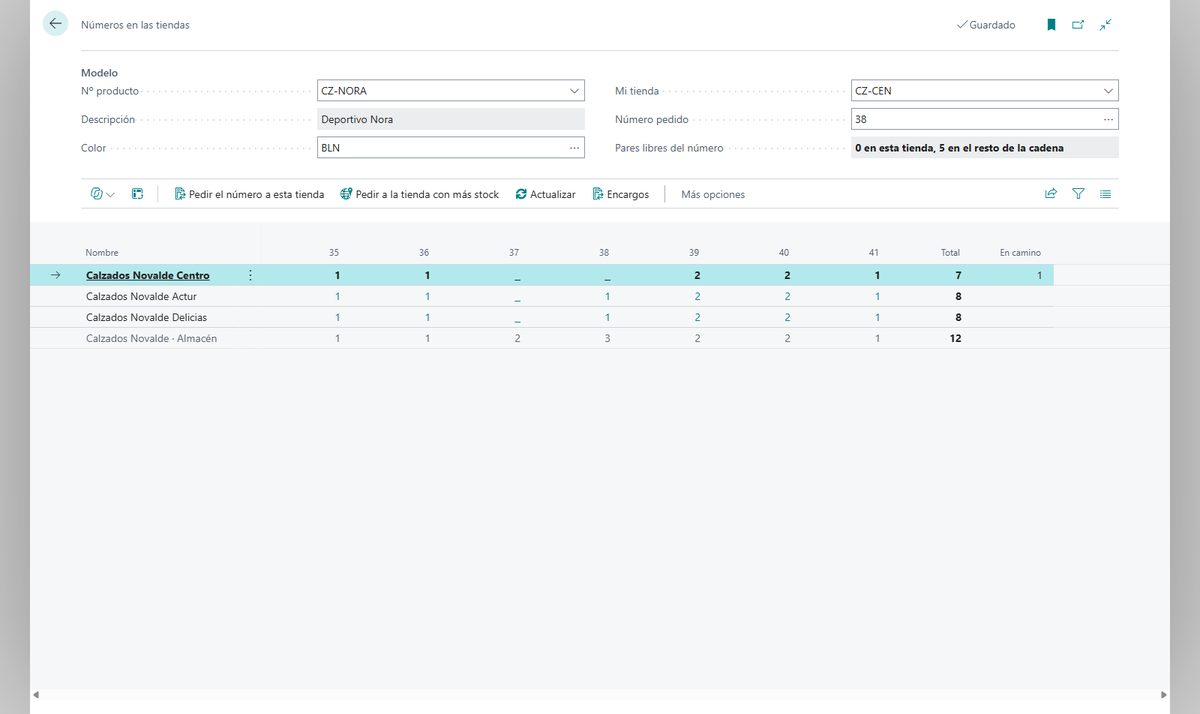Expand the Nº producto dropdown
Screen dimensions: 1200x714
pos(575,91)
